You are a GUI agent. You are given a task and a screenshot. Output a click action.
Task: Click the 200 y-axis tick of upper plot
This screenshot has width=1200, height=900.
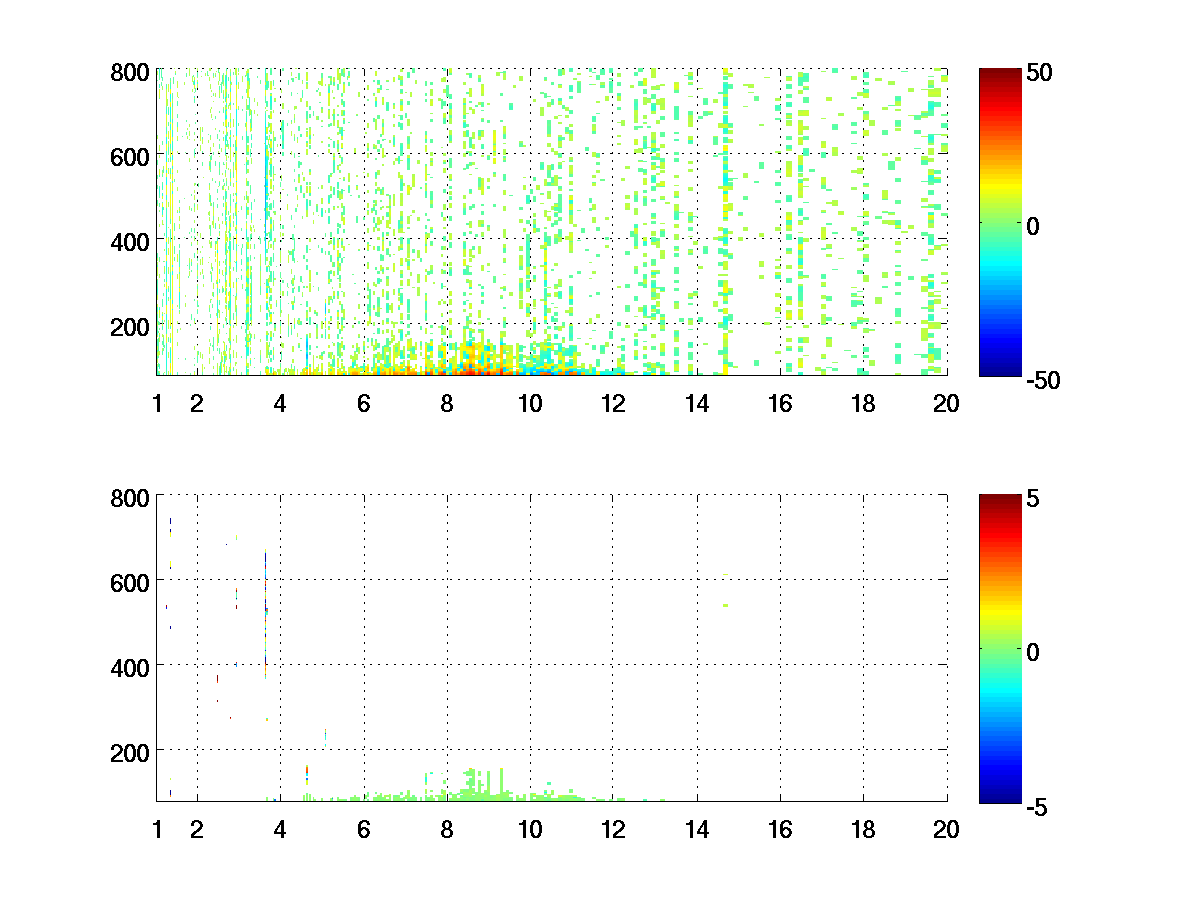point(130,326)
